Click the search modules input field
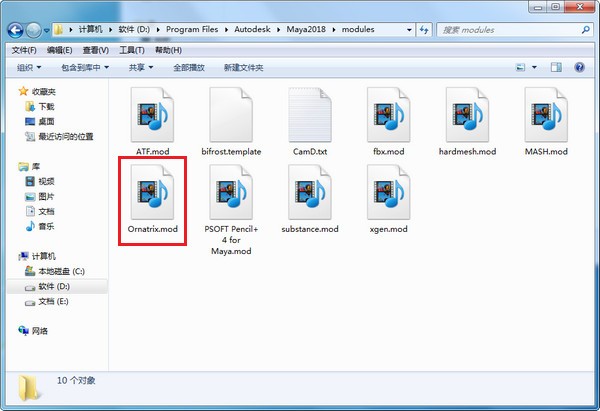 (x=511, y=30)
